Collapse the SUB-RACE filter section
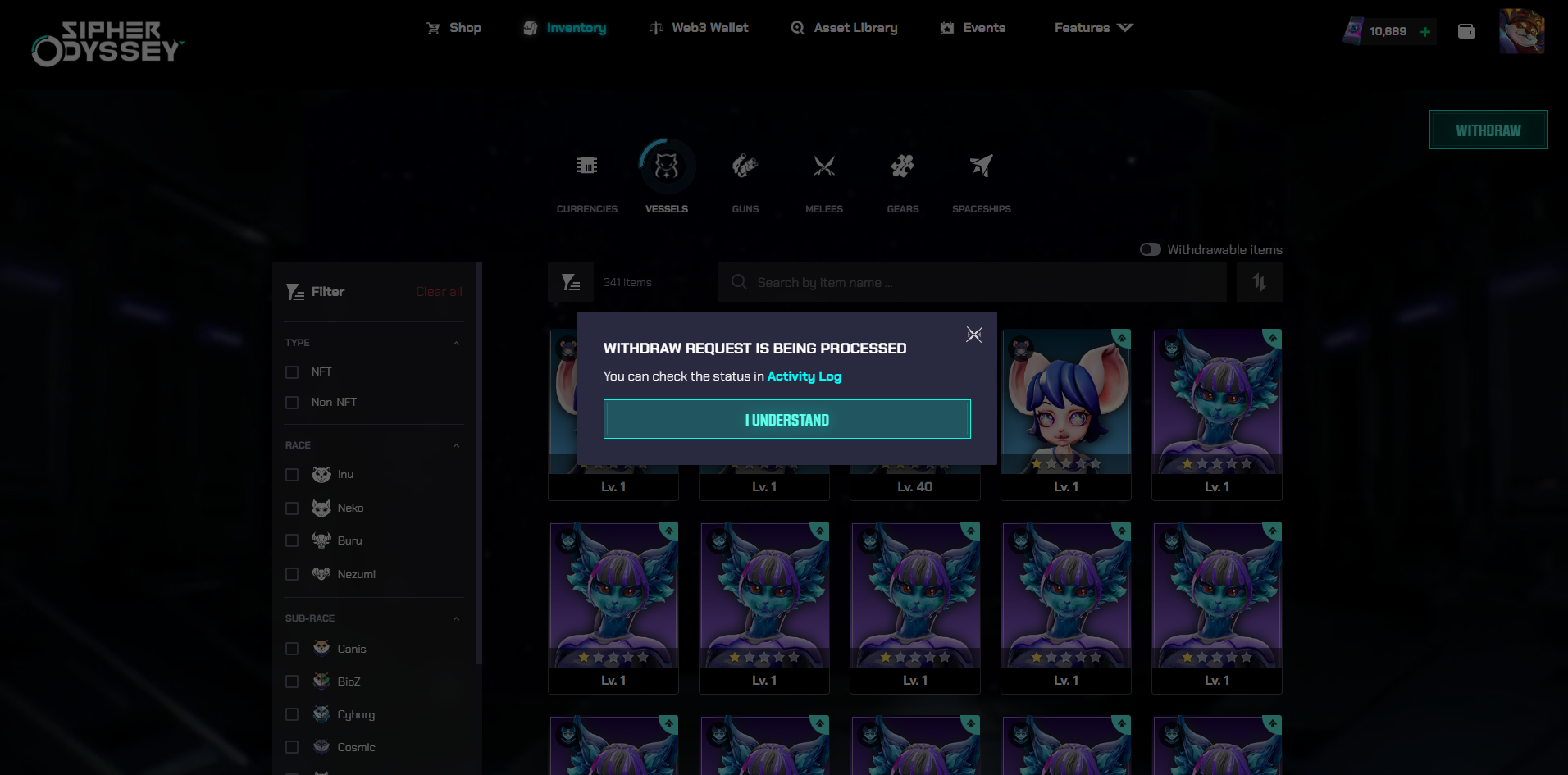 tap(457, 618)
